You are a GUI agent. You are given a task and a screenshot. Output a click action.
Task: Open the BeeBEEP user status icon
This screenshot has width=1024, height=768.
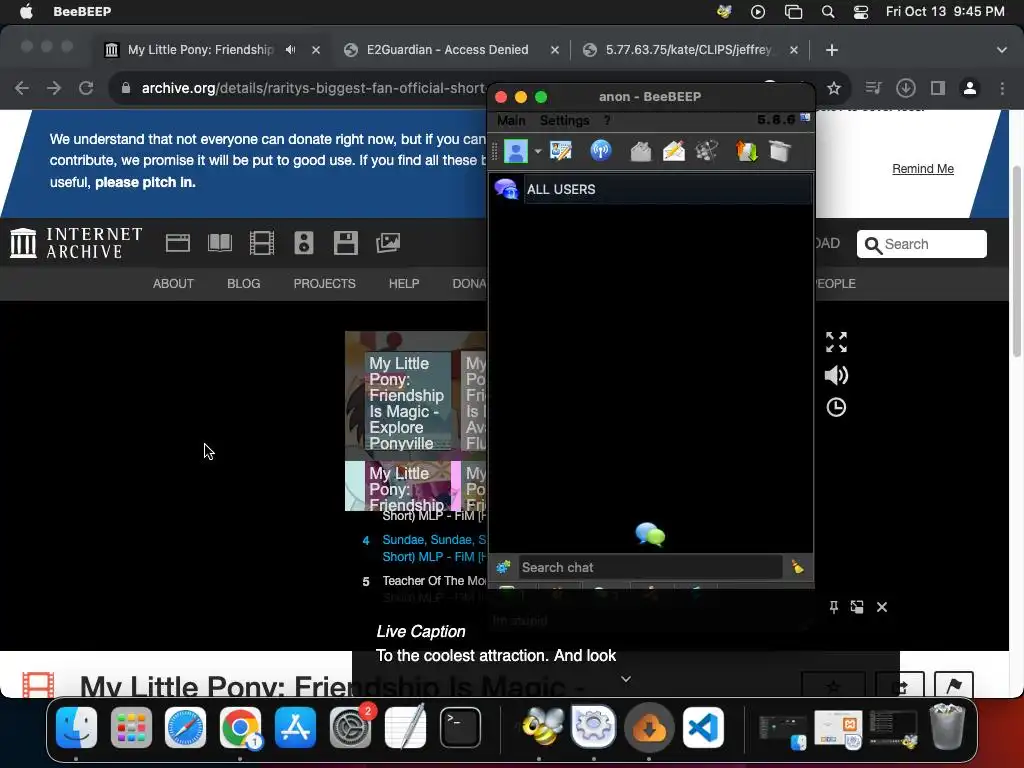point(515,152)
